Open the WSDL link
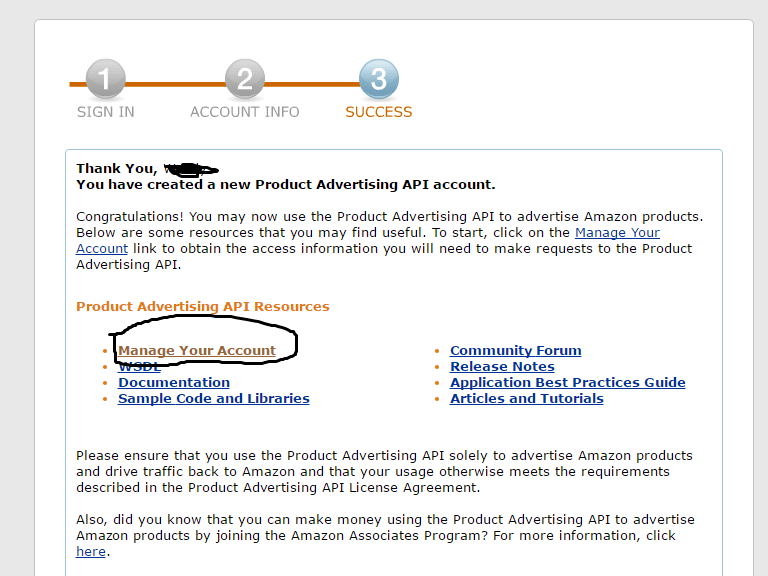 pos(139,367)
